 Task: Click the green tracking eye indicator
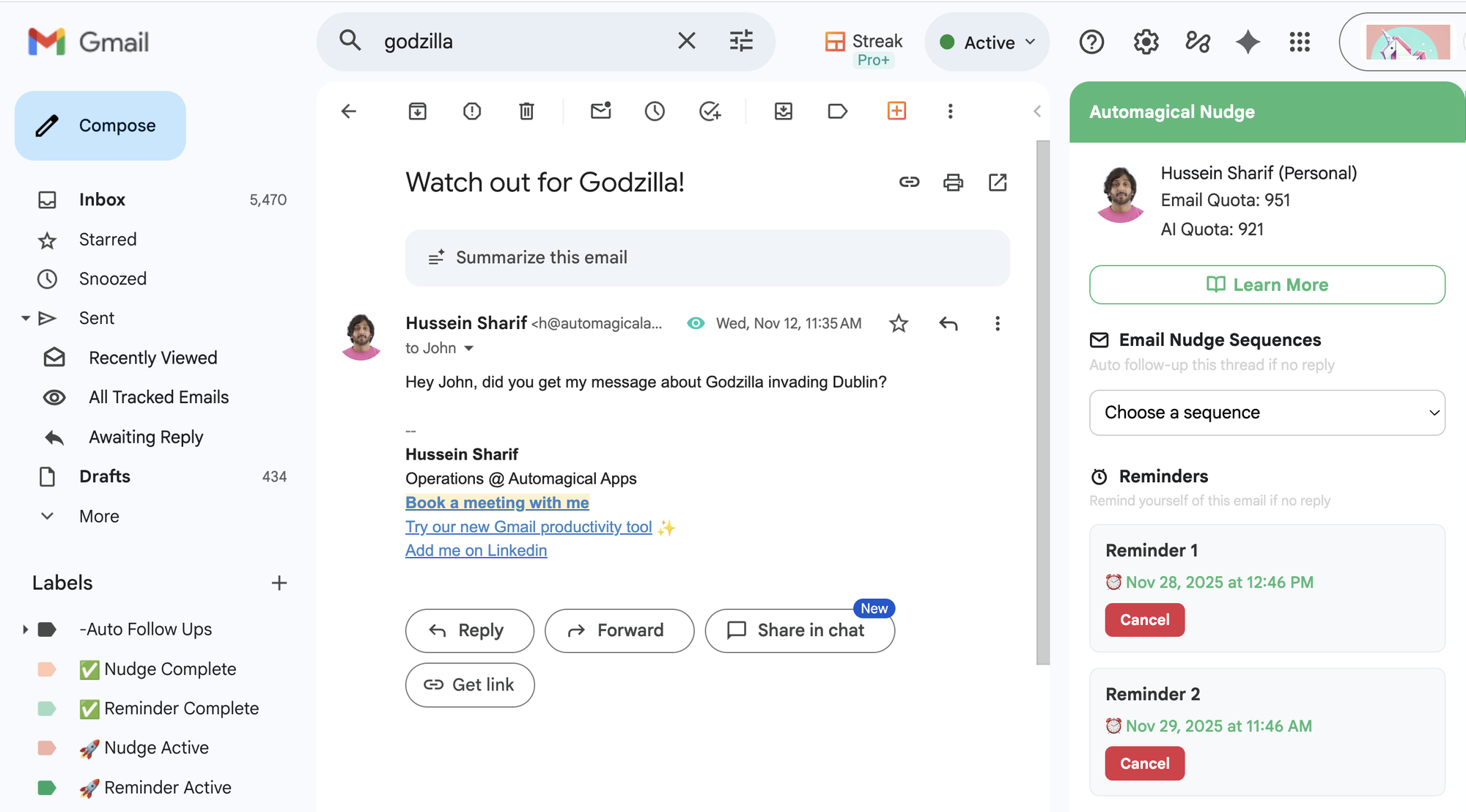(x=696, y=323)
